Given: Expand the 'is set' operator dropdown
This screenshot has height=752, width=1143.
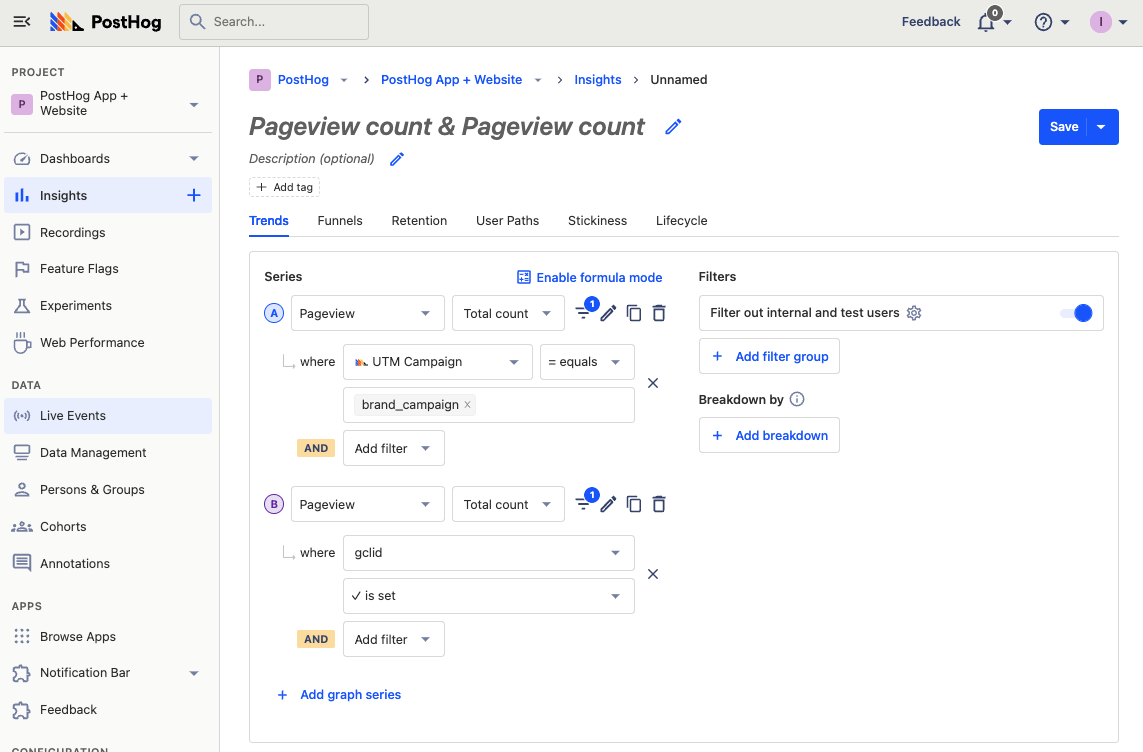Looking at the screenshot, I should click(x=488, y=596).
